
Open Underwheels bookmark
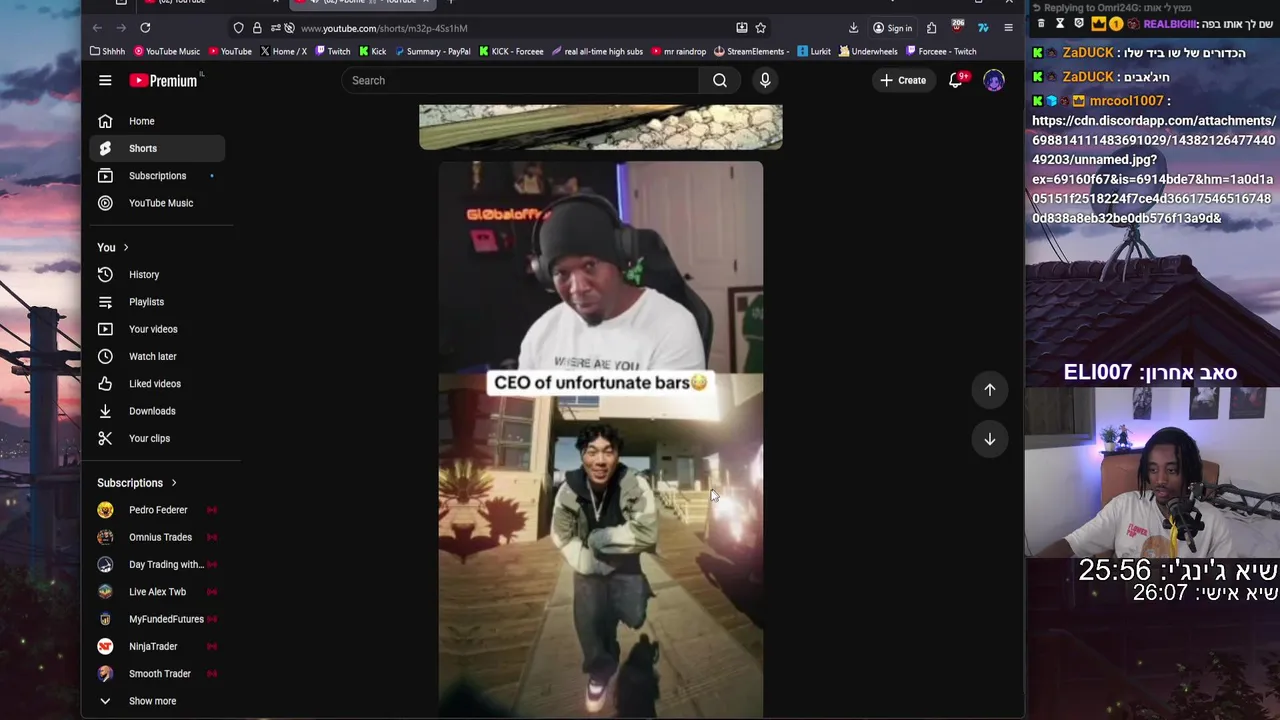tap(868, 51)
